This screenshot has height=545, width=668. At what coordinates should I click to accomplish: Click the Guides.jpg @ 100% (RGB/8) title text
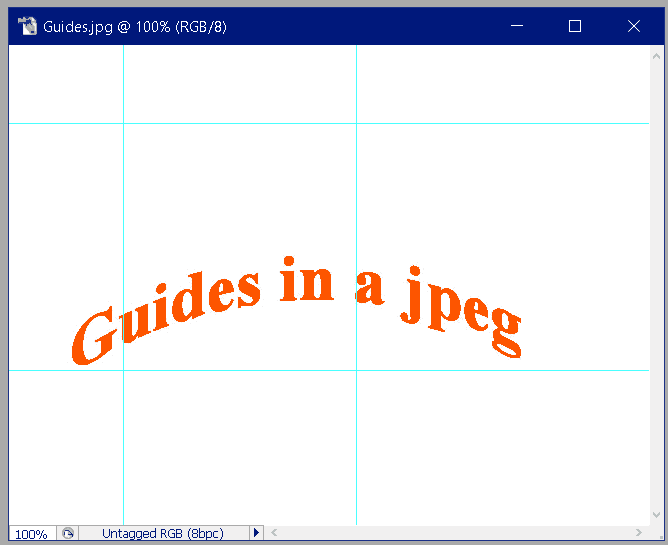click(x=135, y=27)
